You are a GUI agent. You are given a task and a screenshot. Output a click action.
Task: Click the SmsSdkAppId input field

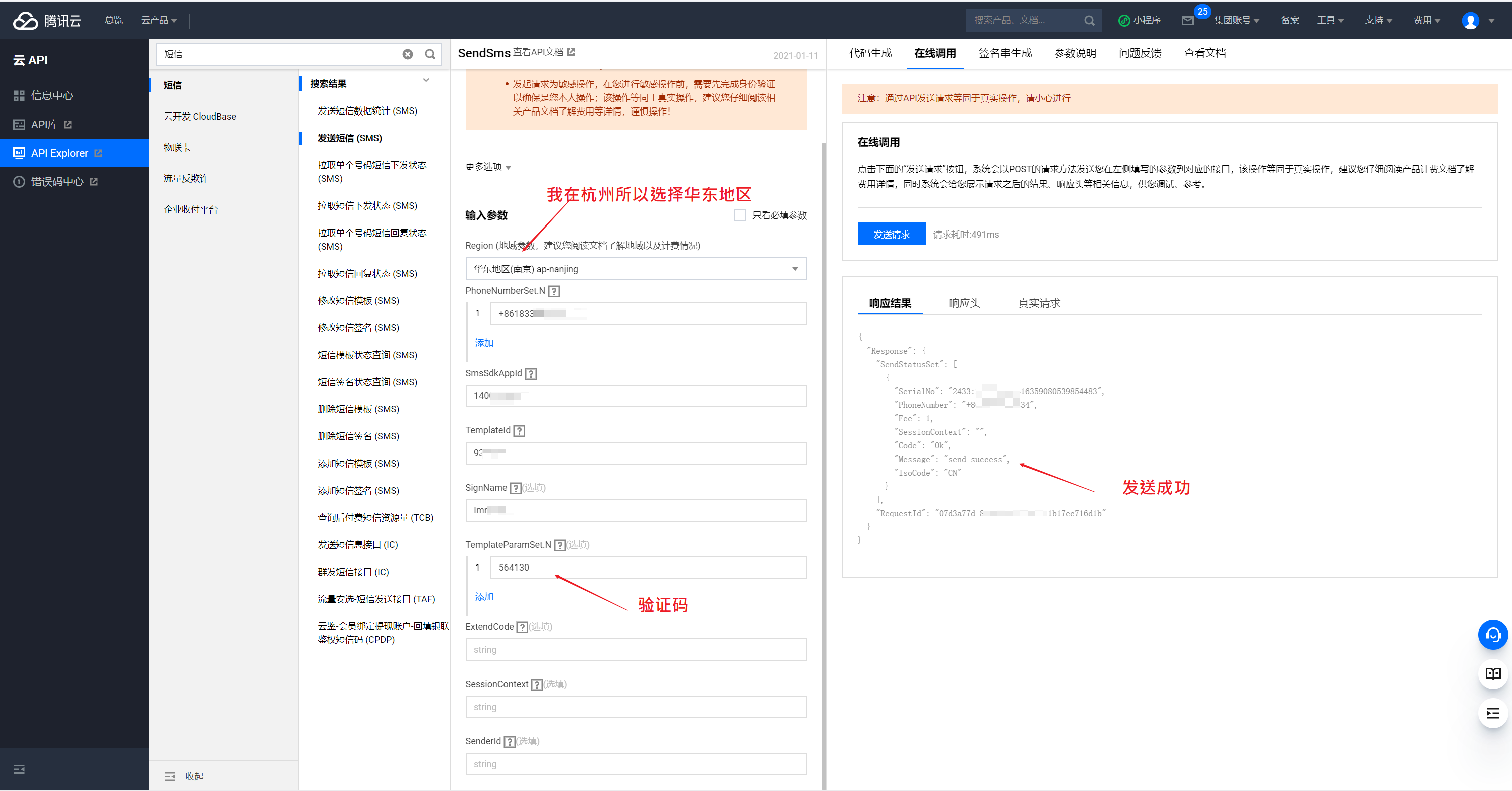click(636, 396)
